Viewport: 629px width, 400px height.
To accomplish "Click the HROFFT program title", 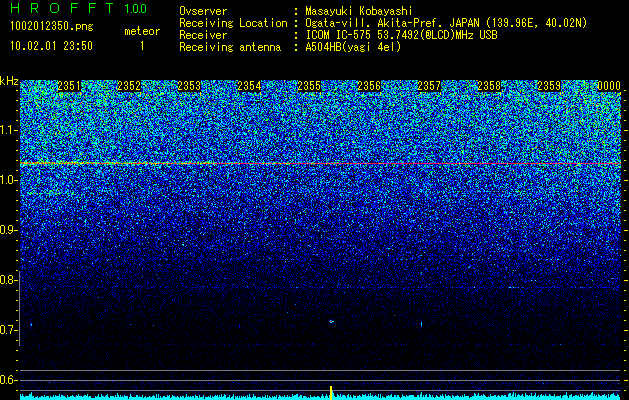I will point(63,8).
